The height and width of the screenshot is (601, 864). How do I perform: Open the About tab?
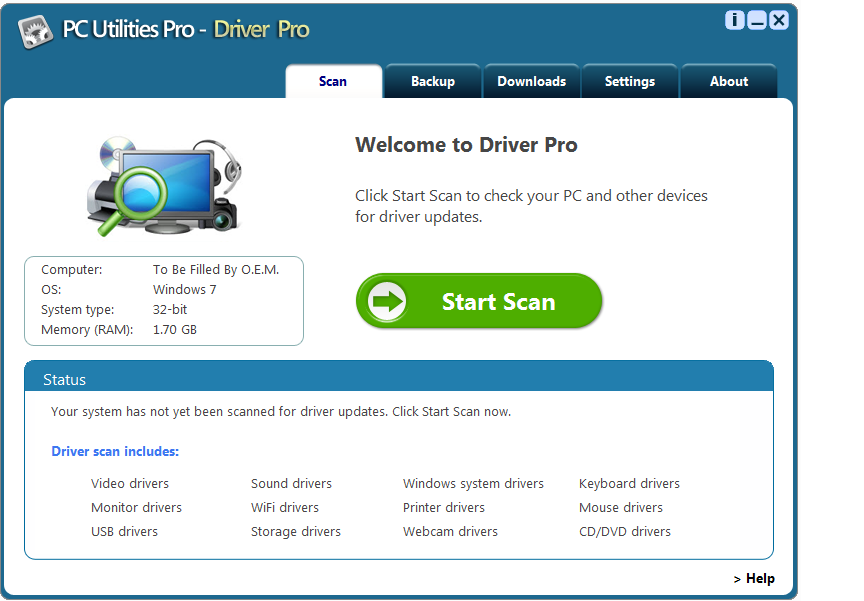pos(729,82)
